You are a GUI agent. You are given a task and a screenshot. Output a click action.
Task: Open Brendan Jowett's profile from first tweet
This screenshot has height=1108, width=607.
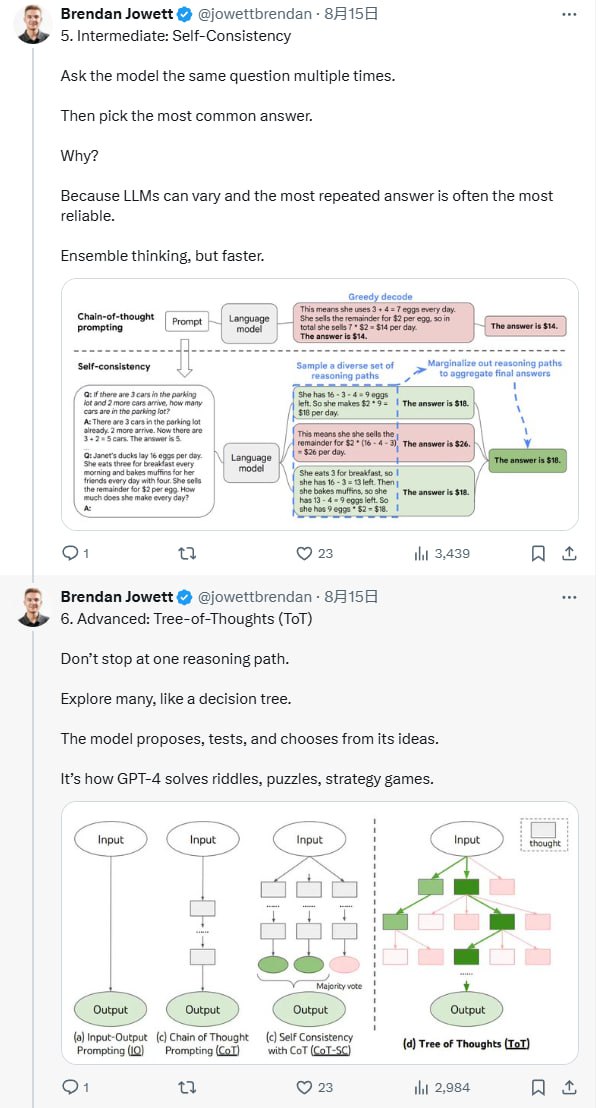click(116, 15)
